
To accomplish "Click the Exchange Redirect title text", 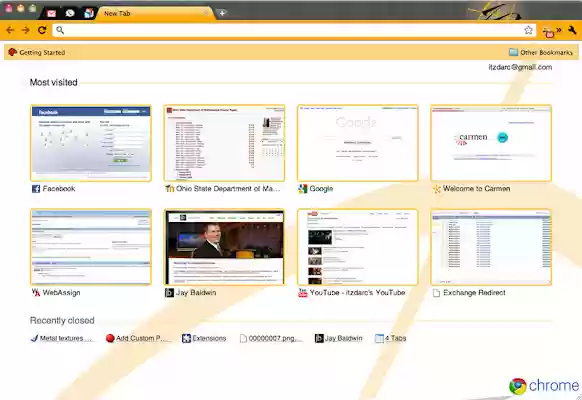I will point(474,292).
